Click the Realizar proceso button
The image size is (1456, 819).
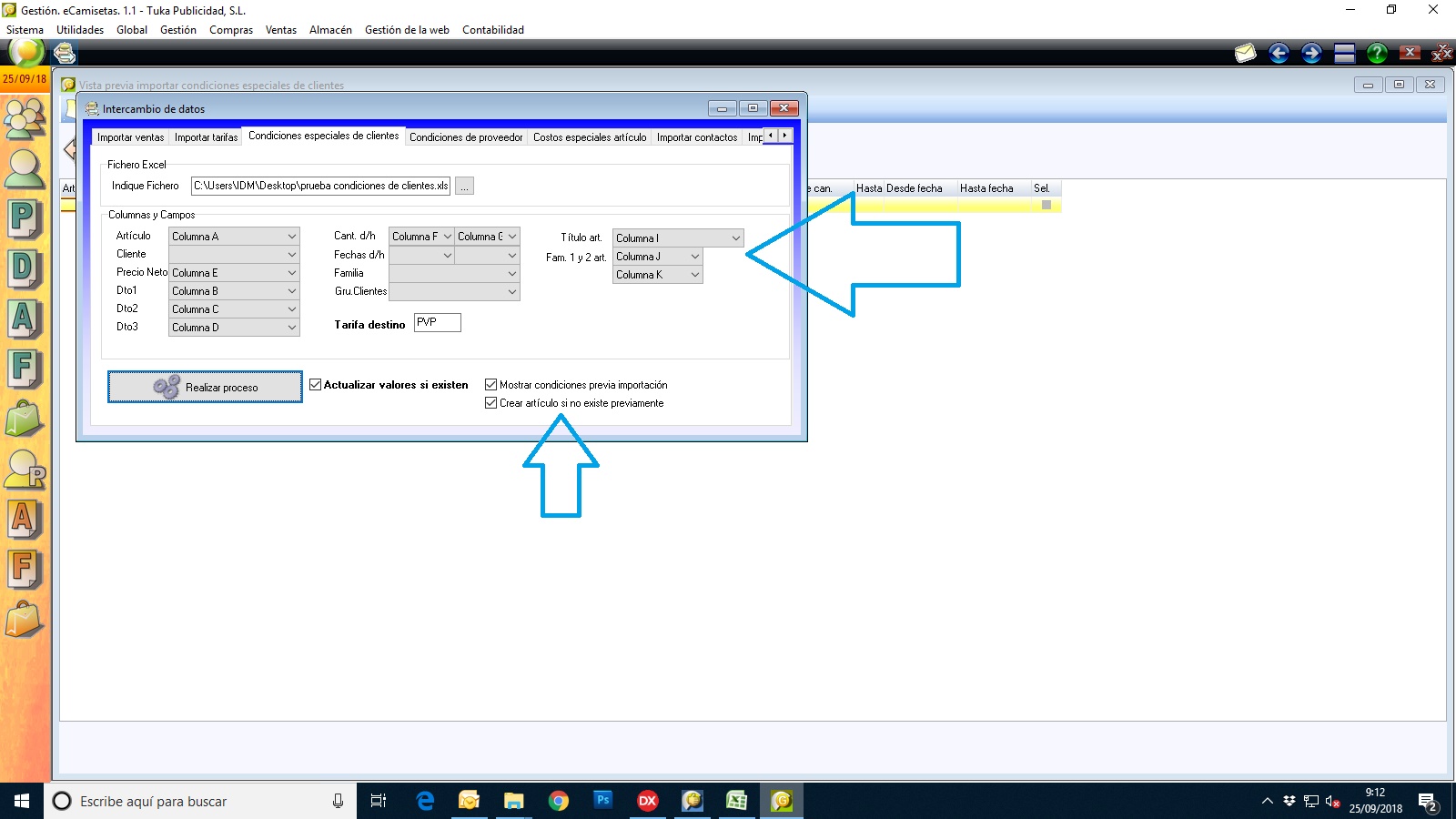pos(205,387)
